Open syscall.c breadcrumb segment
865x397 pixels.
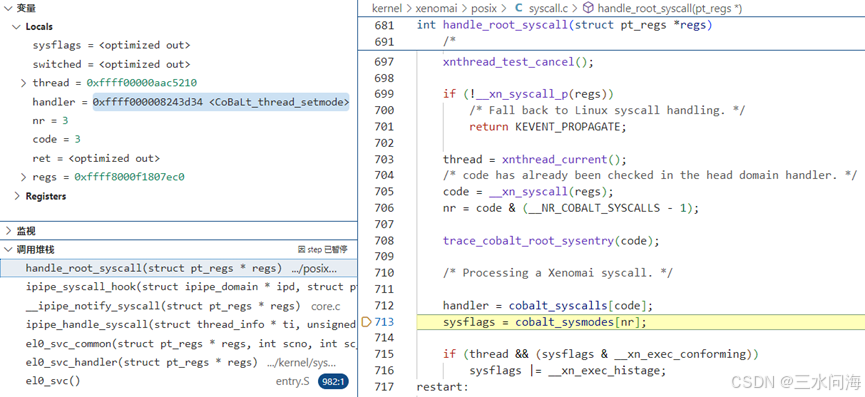(x=549, y=8)
